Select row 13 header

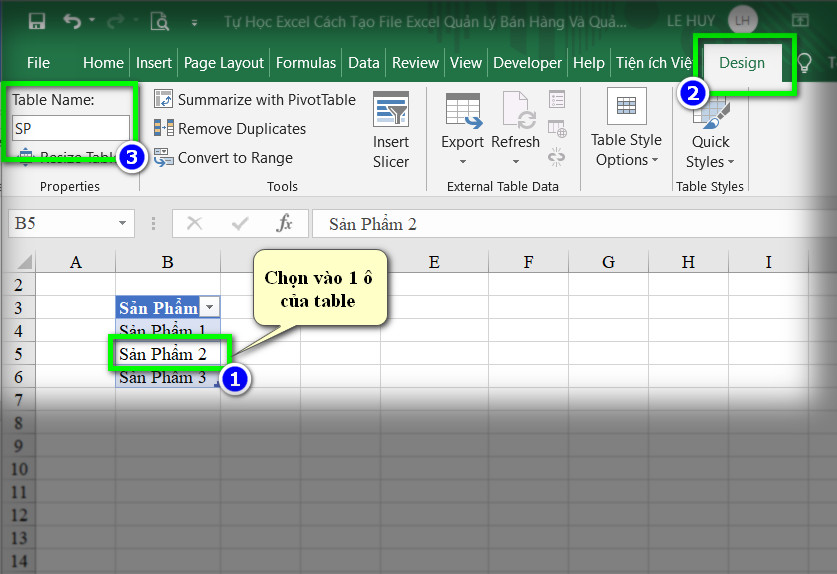coord(18,538)
